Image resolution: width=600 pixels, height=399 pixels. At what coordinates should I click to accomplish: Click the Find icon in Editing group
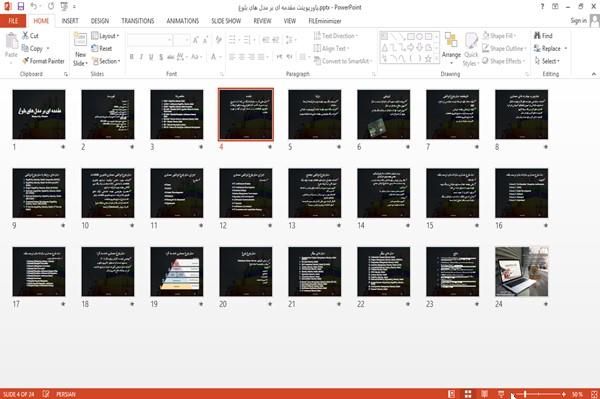[538, 36]
